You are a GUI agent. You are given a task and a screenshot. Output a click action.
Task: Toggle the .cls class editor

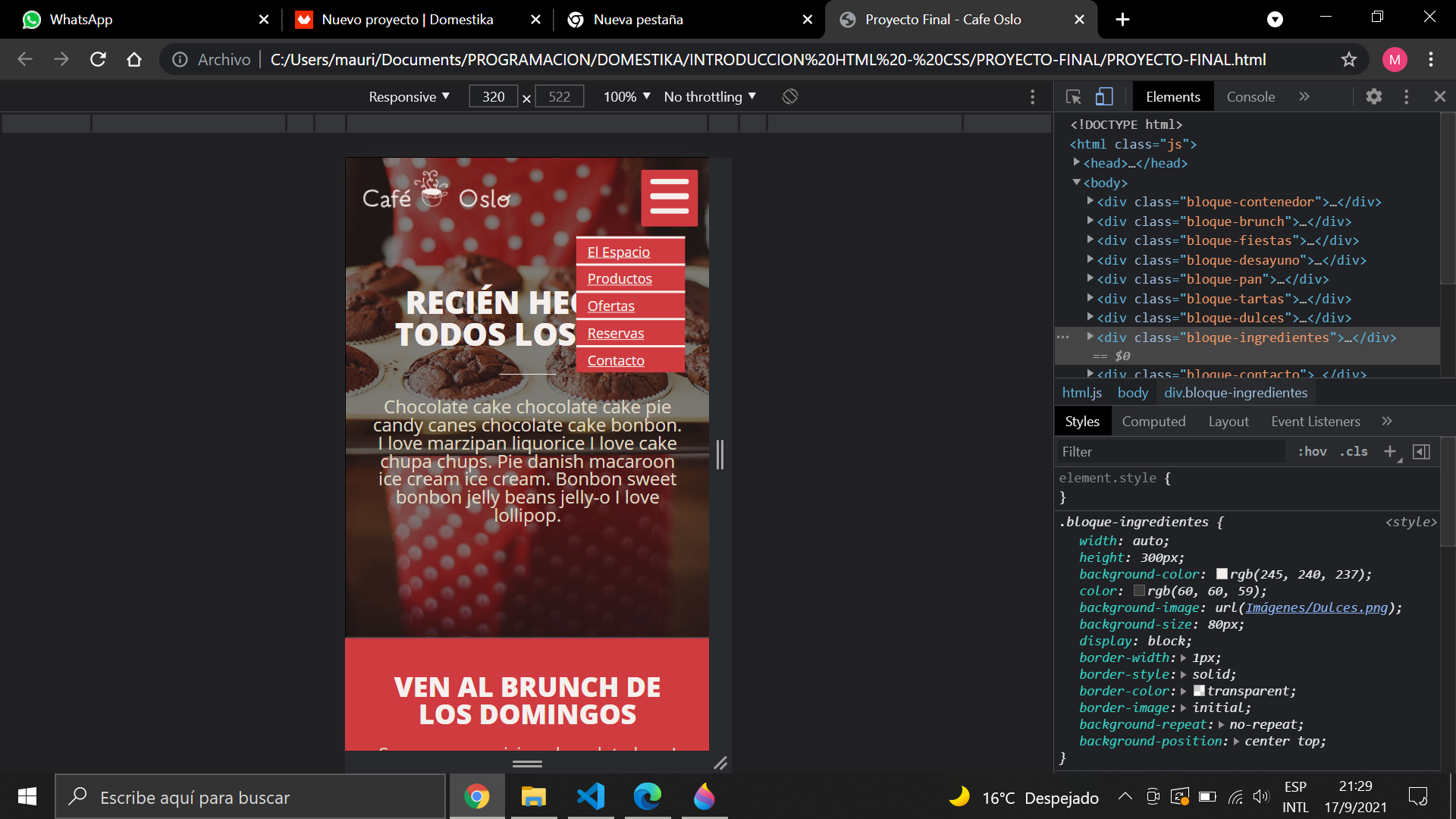1354,452
